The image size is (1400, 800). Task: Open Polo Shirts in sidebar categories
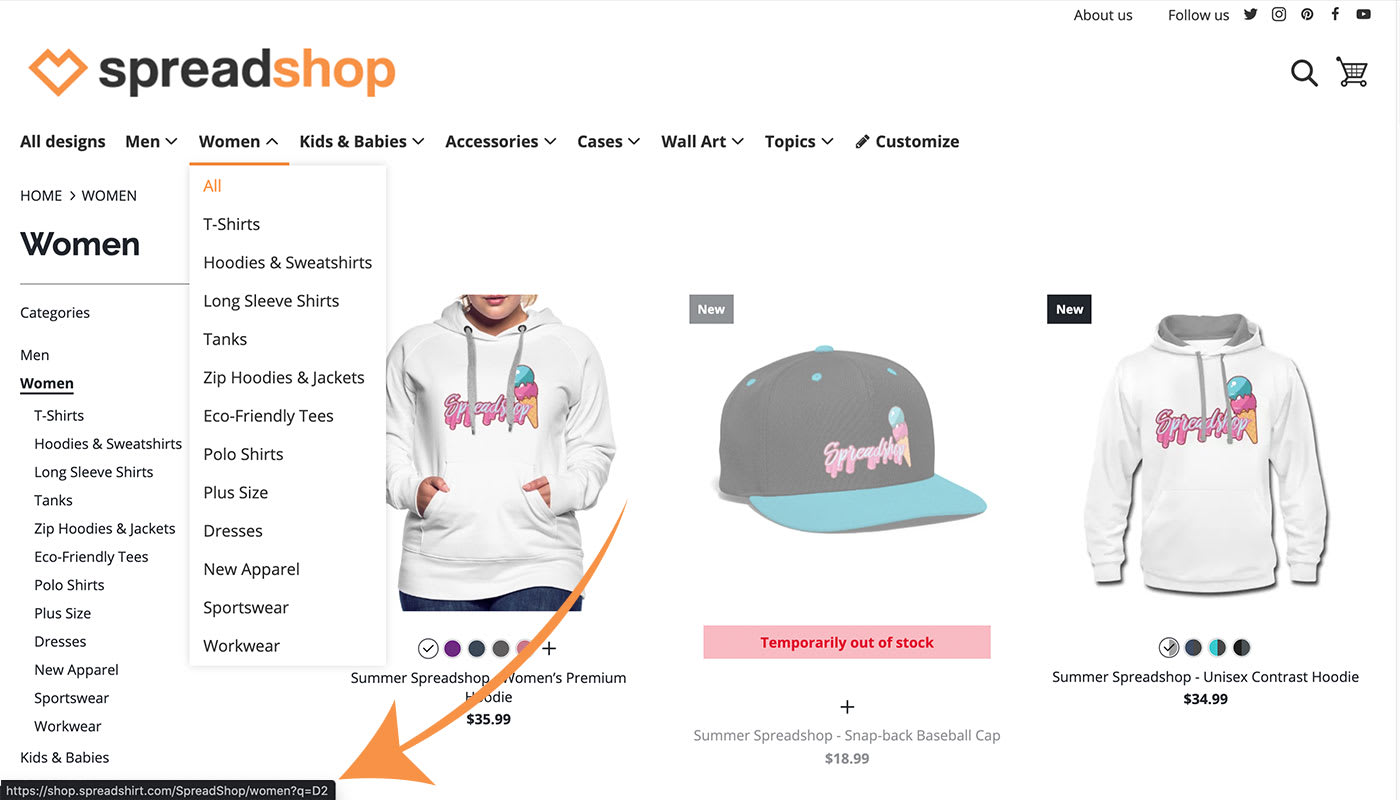(x=69, y=585)
